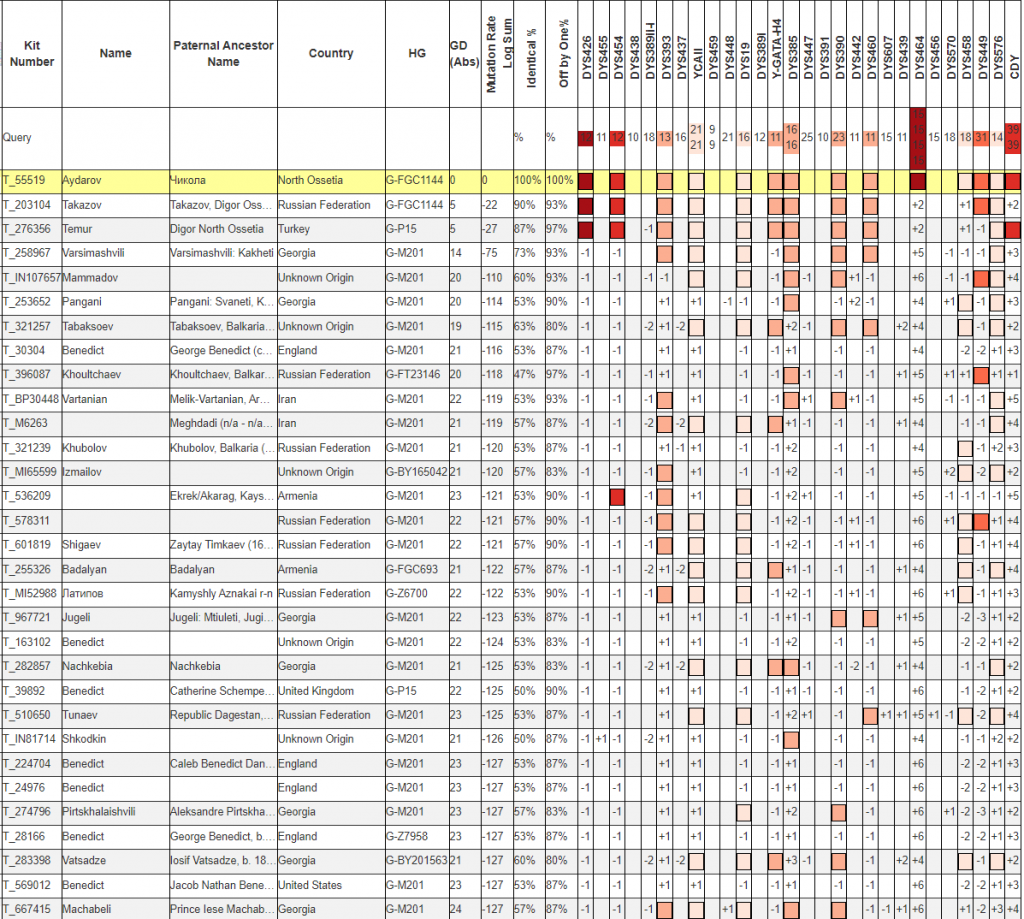Sort by the Paternal Ancestor Name column
The width and height of the screenshot is (1024, 919).
223,54
